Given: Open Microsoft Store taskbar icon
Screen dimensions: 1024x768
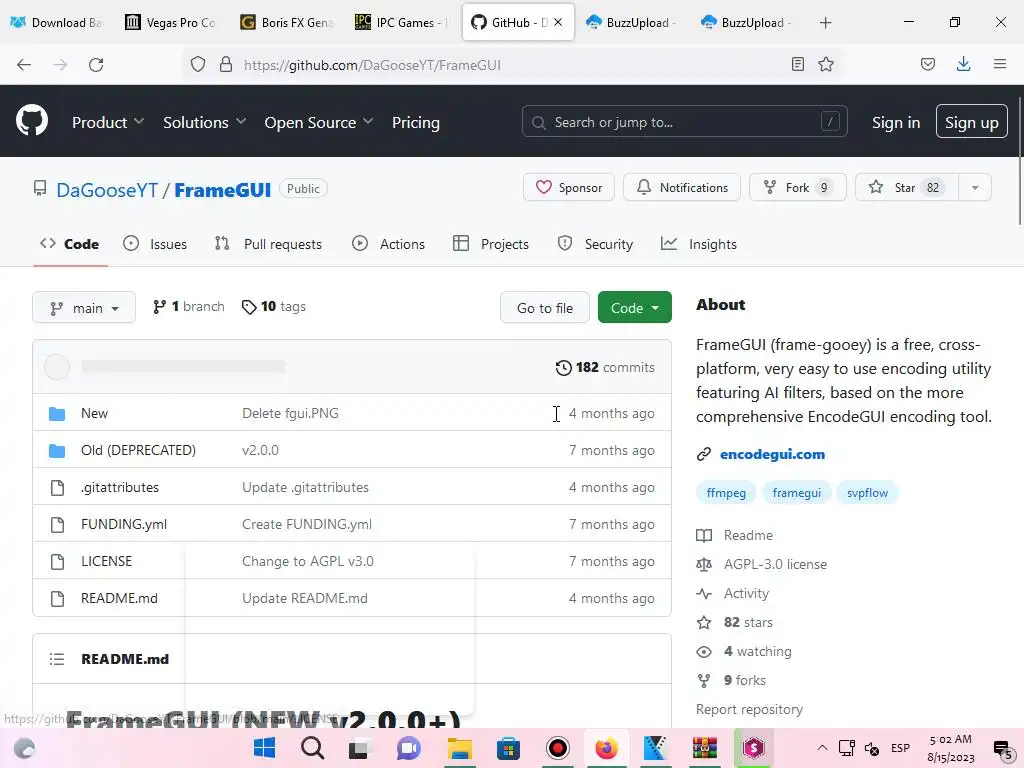Looking at the screenshot, I should (x=508, y=748).
